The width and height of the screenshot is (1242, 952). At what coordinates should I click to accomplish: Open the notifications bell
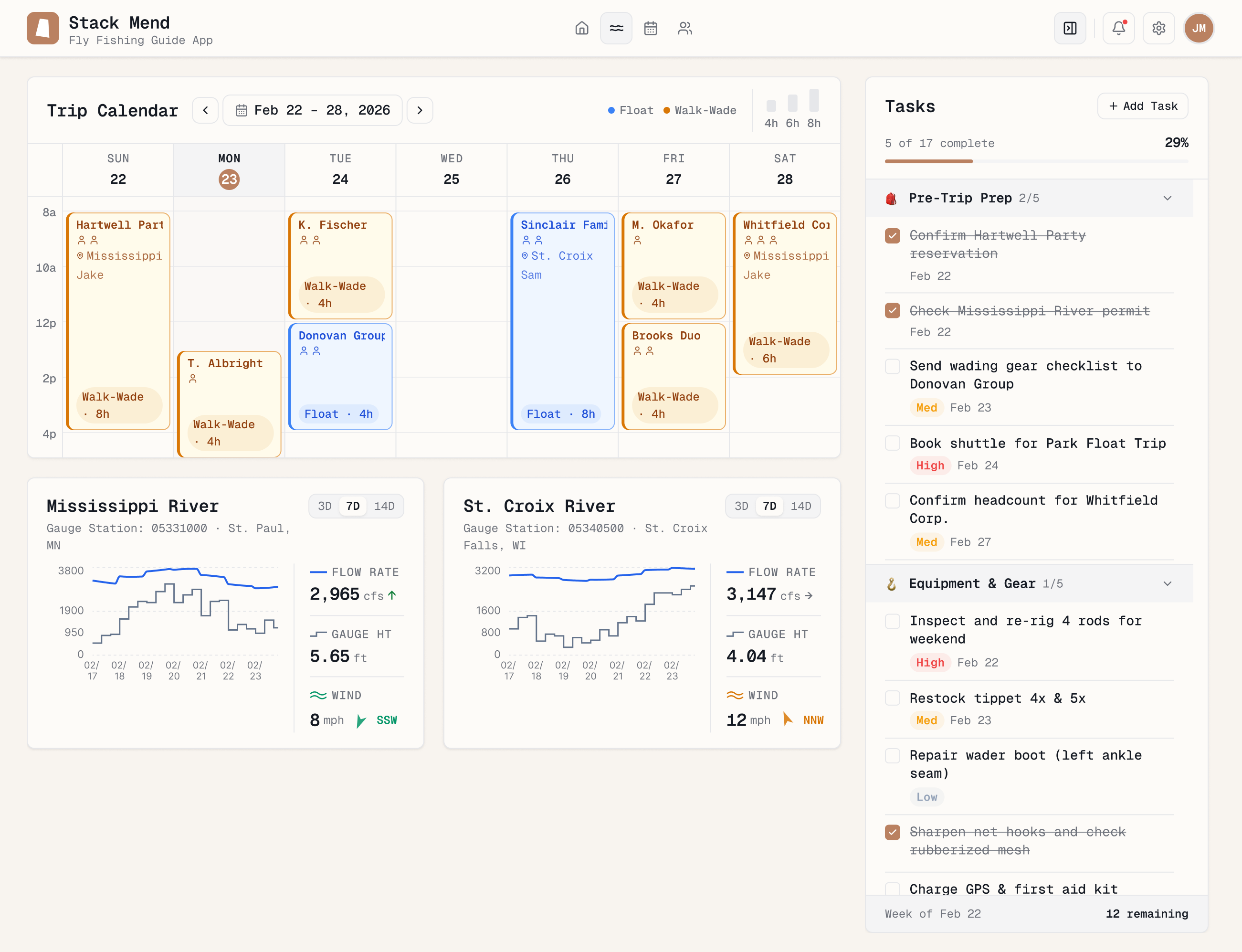(1117, 28)
